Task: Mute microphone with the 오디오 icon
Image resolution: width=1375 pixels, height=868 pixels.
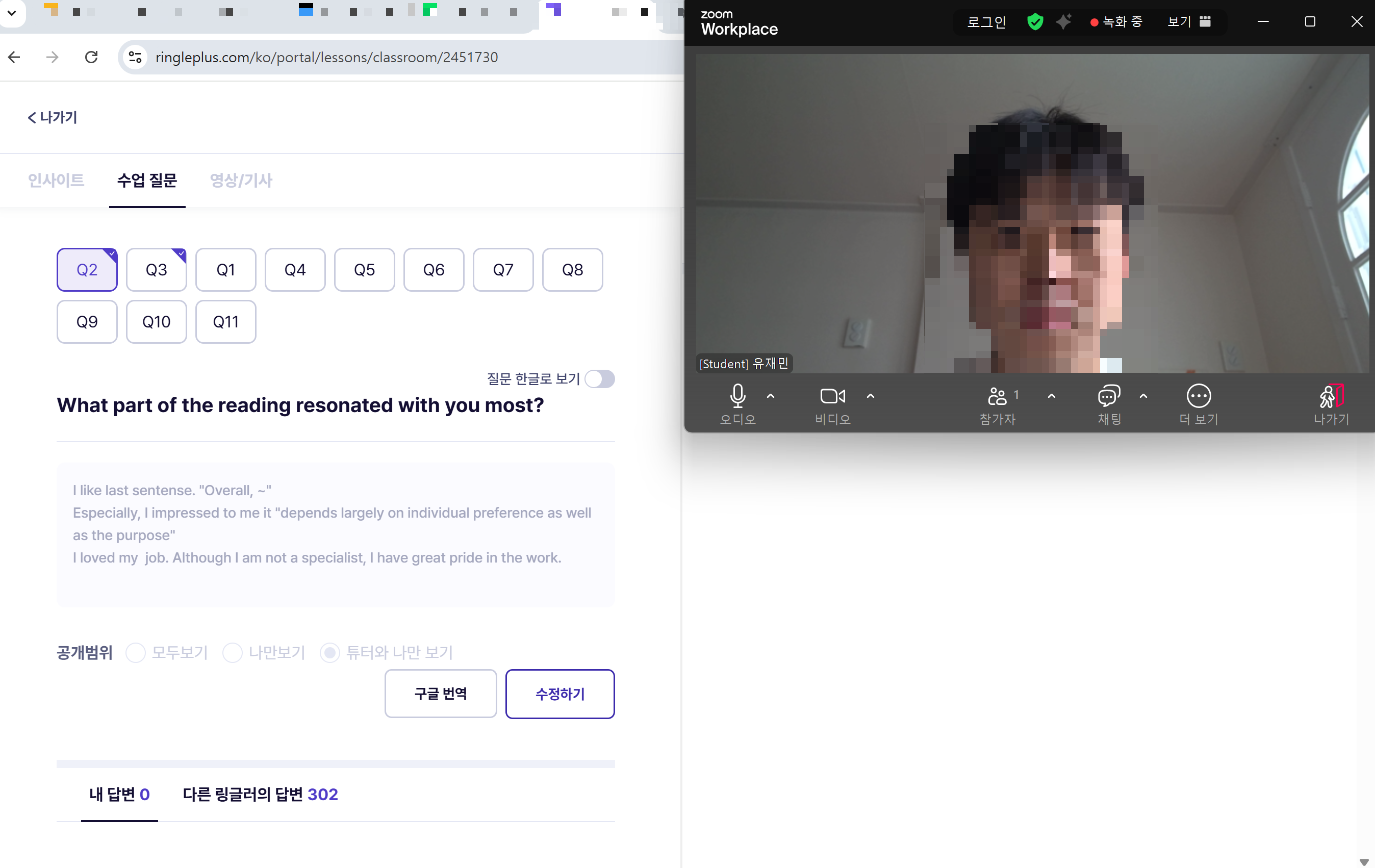Action: click(x=737, y=396)
